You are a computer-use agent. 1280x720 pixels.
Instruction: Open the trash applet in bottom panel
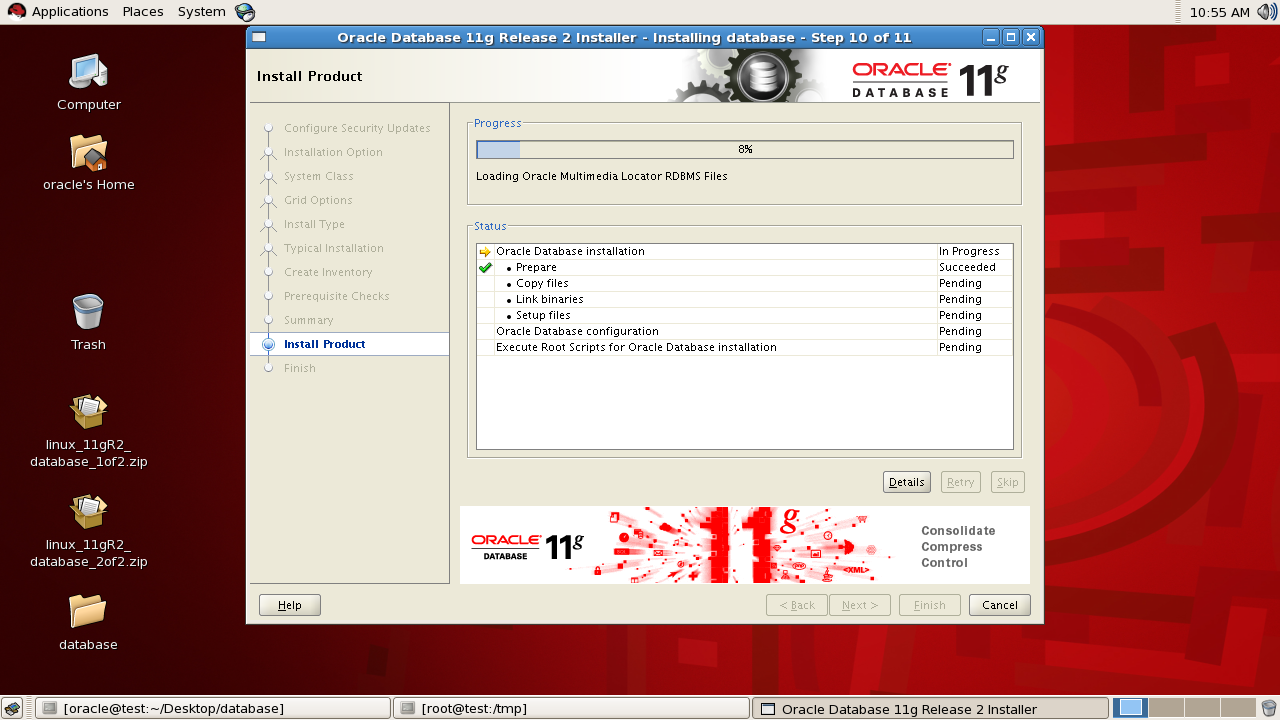click(x=1268, y=708)
